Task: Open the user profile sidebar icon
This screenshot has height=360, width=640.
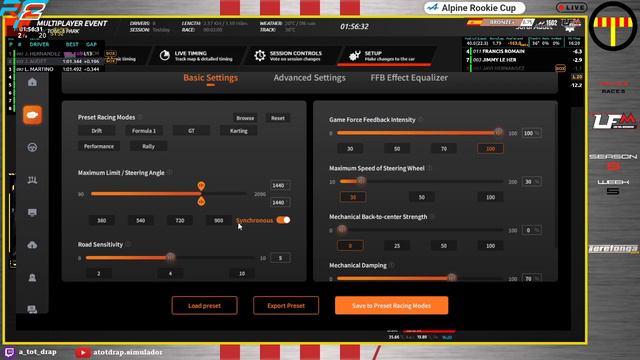Action: coord(32,278)
